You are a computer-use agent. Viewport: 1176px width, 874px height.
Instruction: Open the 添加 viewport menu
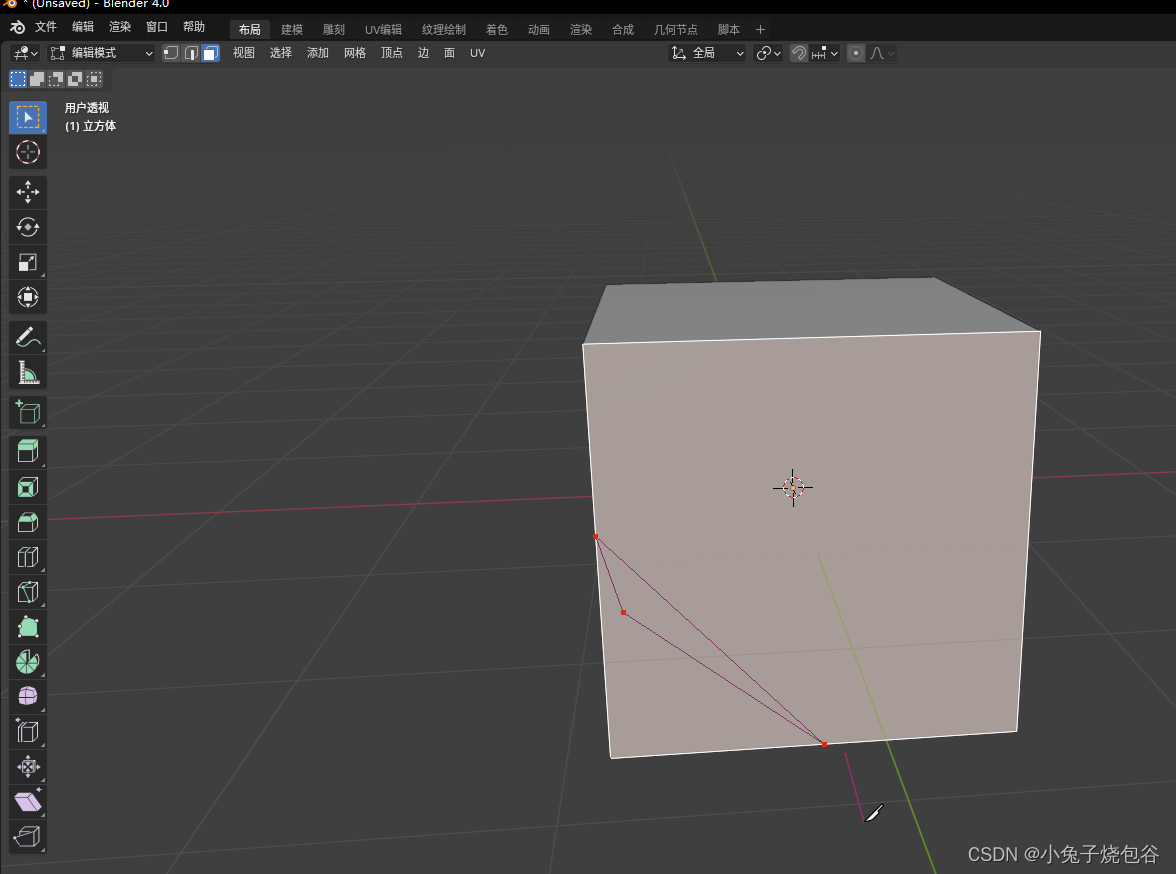pyautogui.click(x=318, y=53)
